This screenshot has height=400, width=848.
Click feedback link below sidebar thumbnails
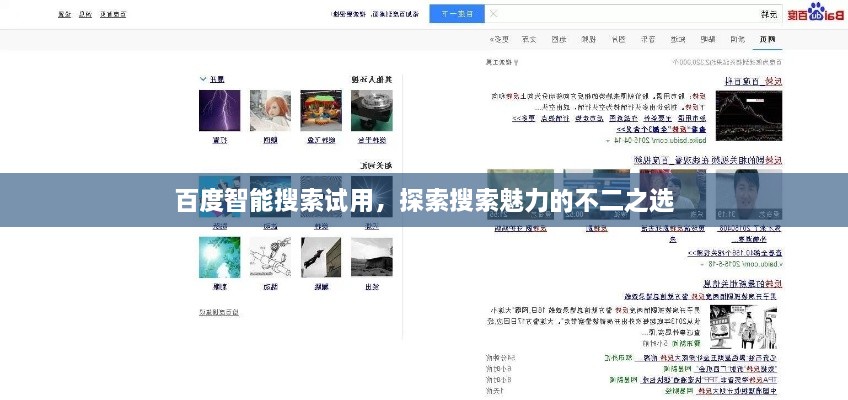[219, 312]
